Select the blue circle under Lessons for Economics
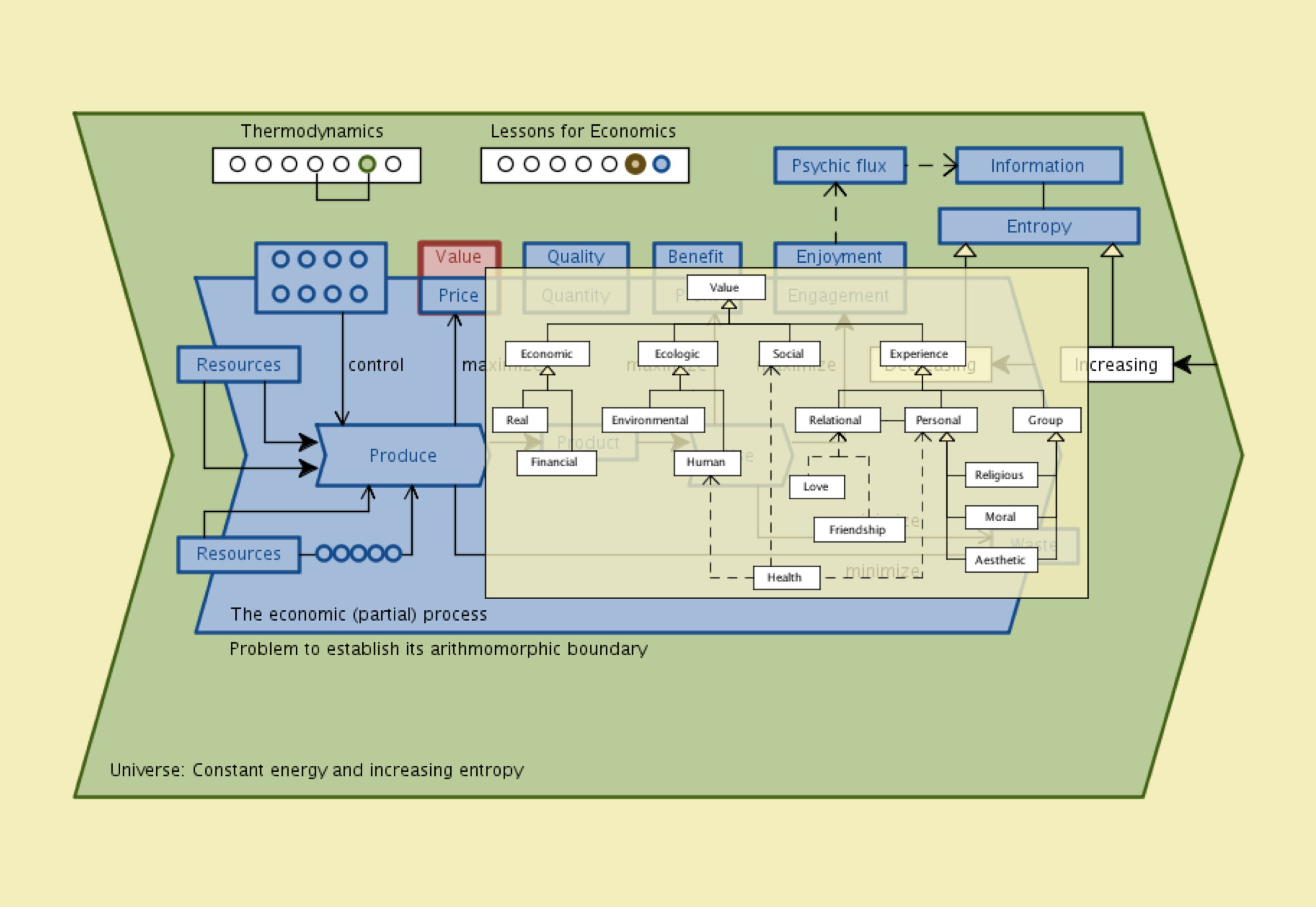This screenshot has height=907, width=1316. [x=661, y=164]
